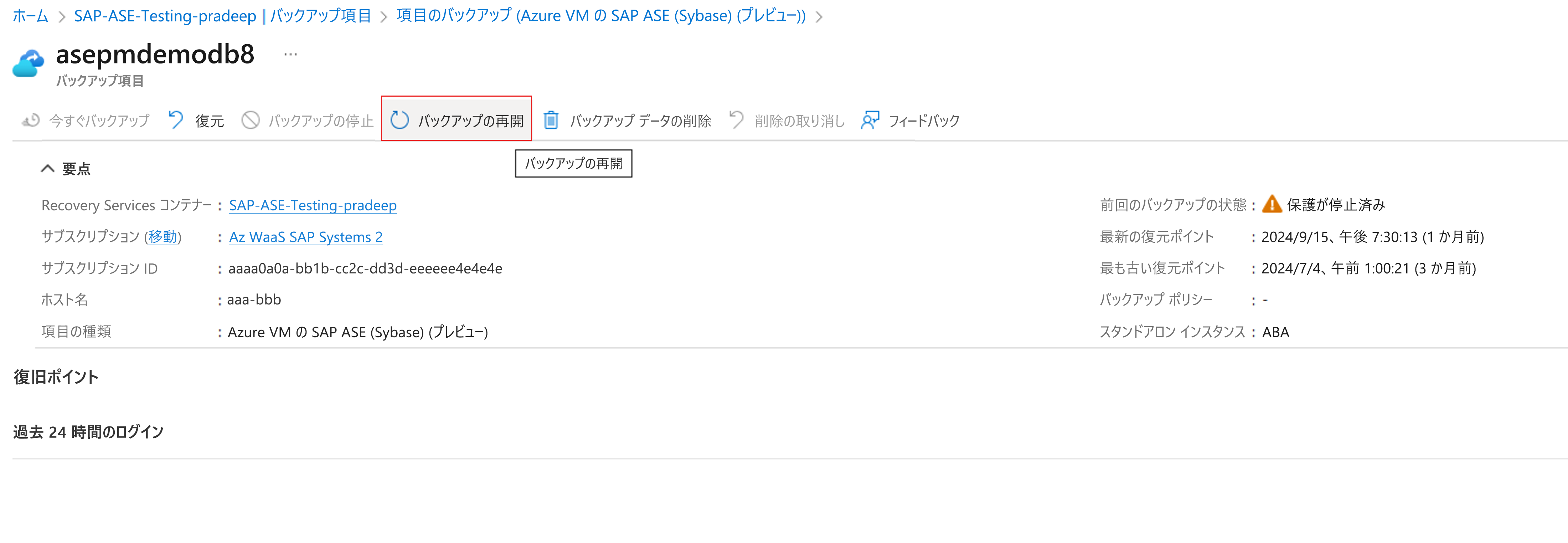Click the 保護が停止済み warning status icon
The image size is (1568, 543).
[1272, 205]
